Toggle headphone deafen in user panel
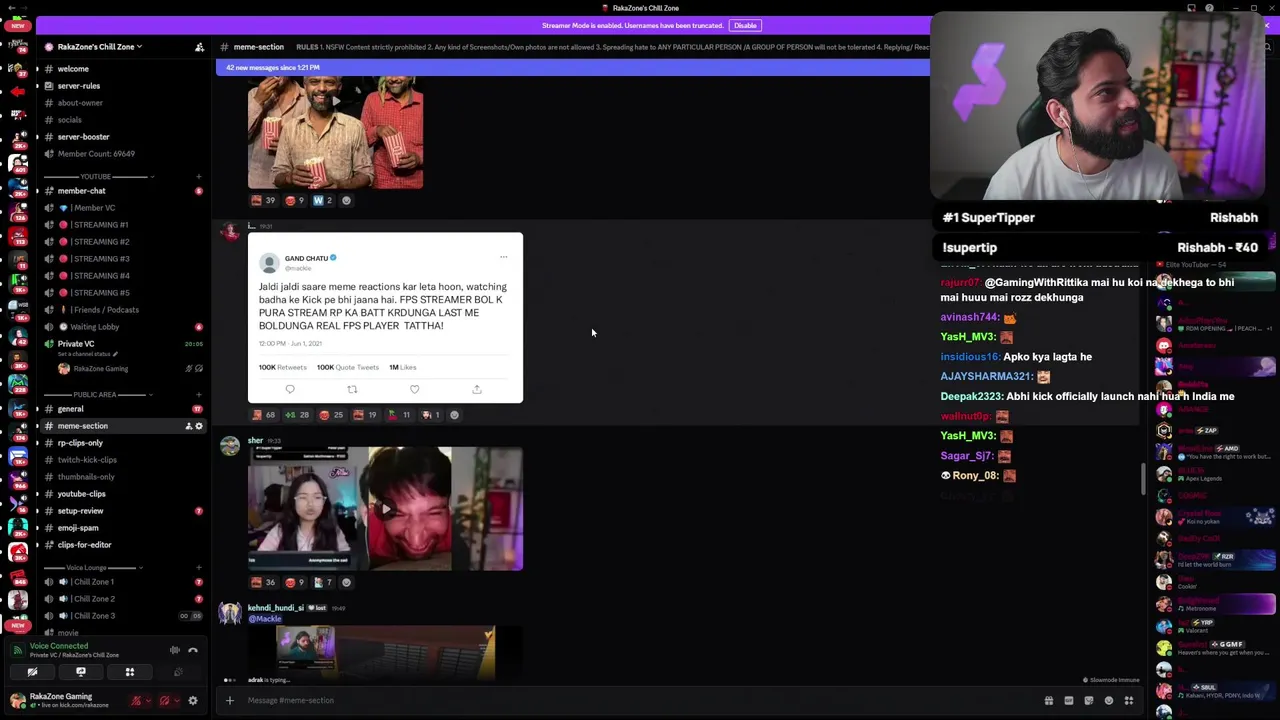Viewport: 1280px width, 720px height. (x=164, y=701)
